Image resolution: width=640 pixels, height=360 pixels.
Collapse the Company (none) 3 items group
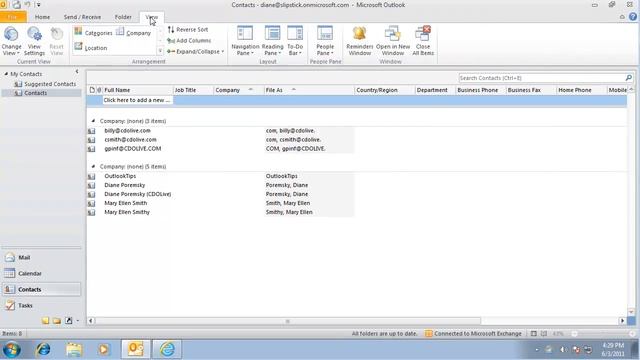click(x=93, y=121)
